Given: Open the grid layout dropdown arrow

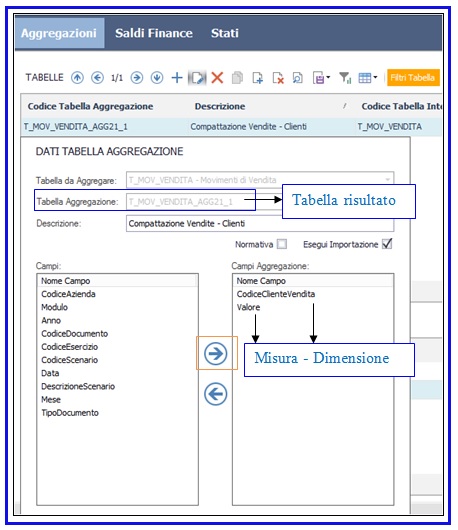Looking at the screenshot, I should pyautogui.click(x=375, y=77).
